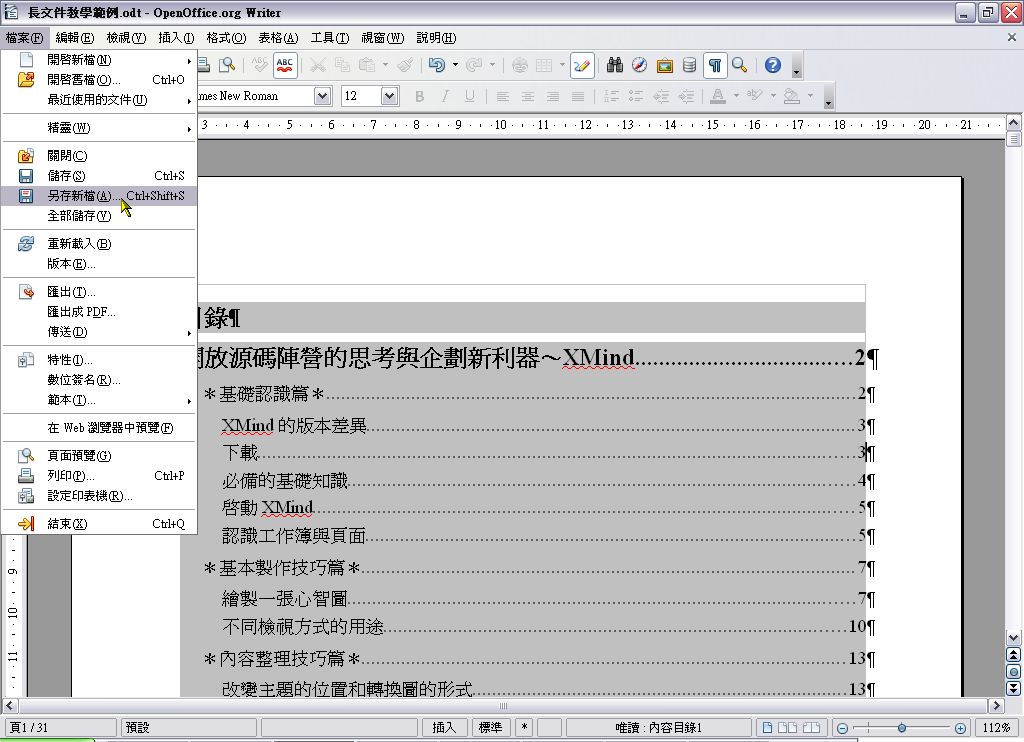Choose 另存新檔(A) Save As menu item
The width and height of the screenshot is (1024, 742).
click(99, 196)
